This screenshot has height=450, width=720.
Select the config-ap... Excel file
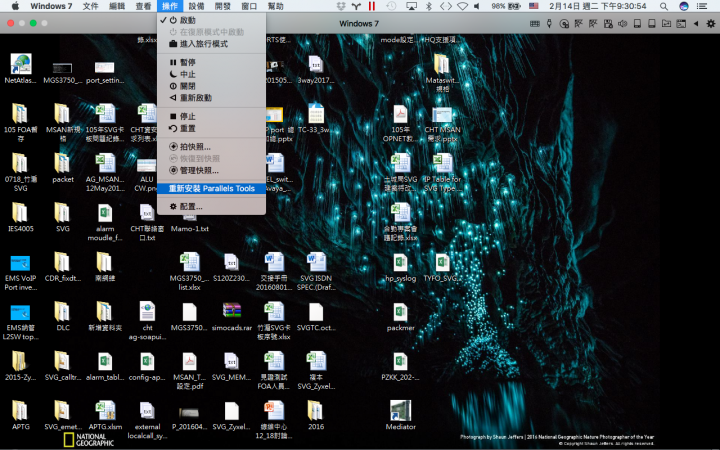[147, 366]
